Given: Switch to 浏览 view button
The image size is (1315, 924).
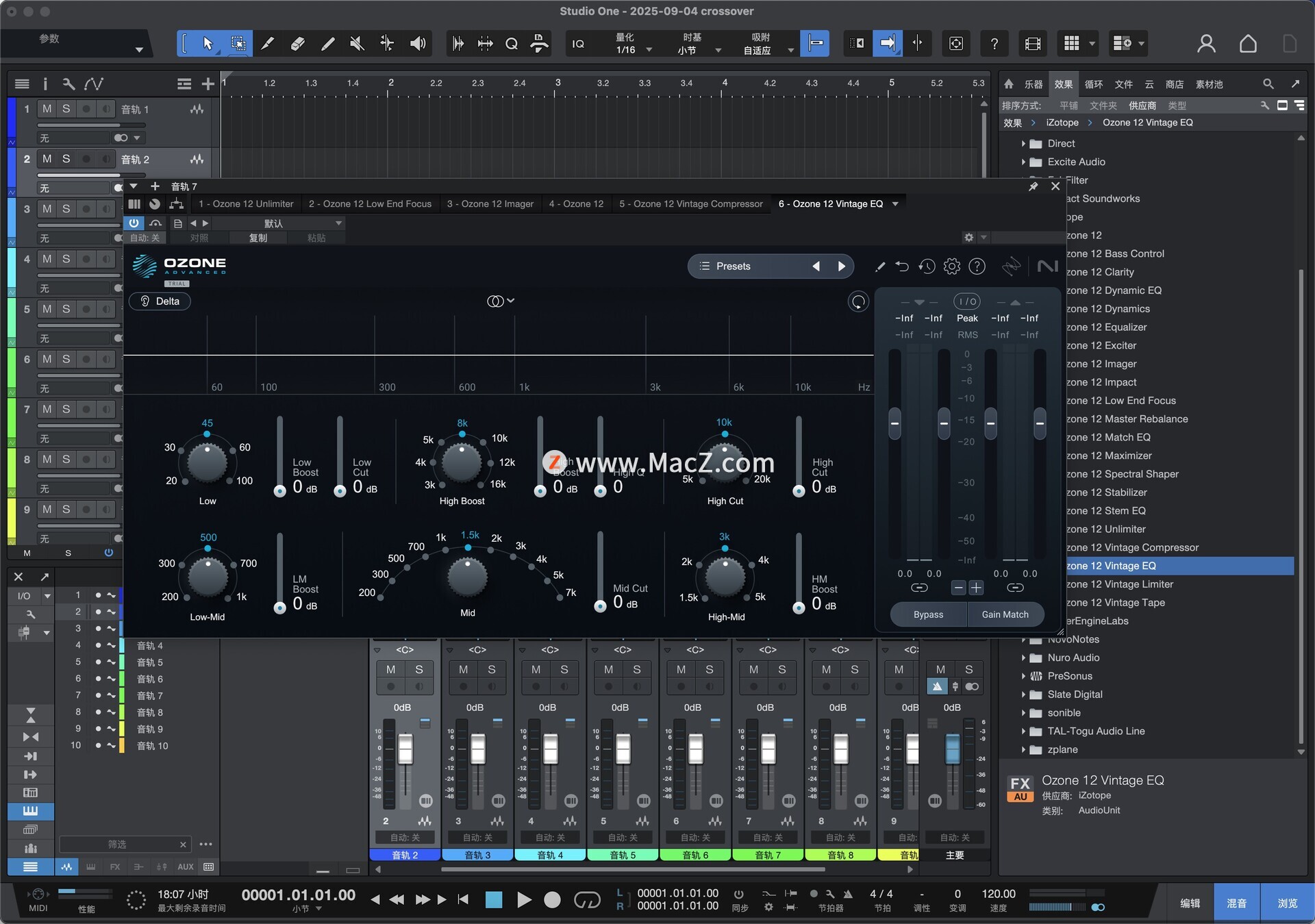Looking at the screenshot, I should click(x=1287, y=903).
